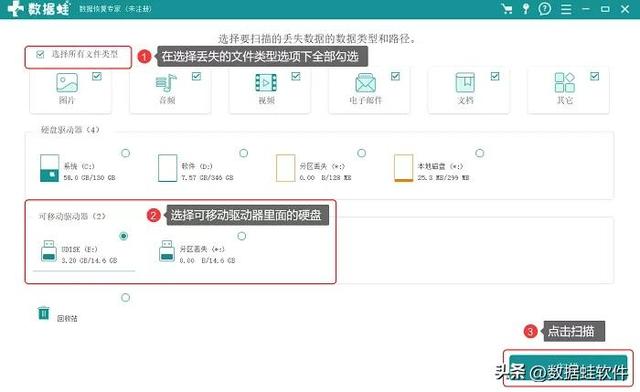Uncheck the 图片 file type checkbox
640x392 pixels.
click(x=97, y=76)
